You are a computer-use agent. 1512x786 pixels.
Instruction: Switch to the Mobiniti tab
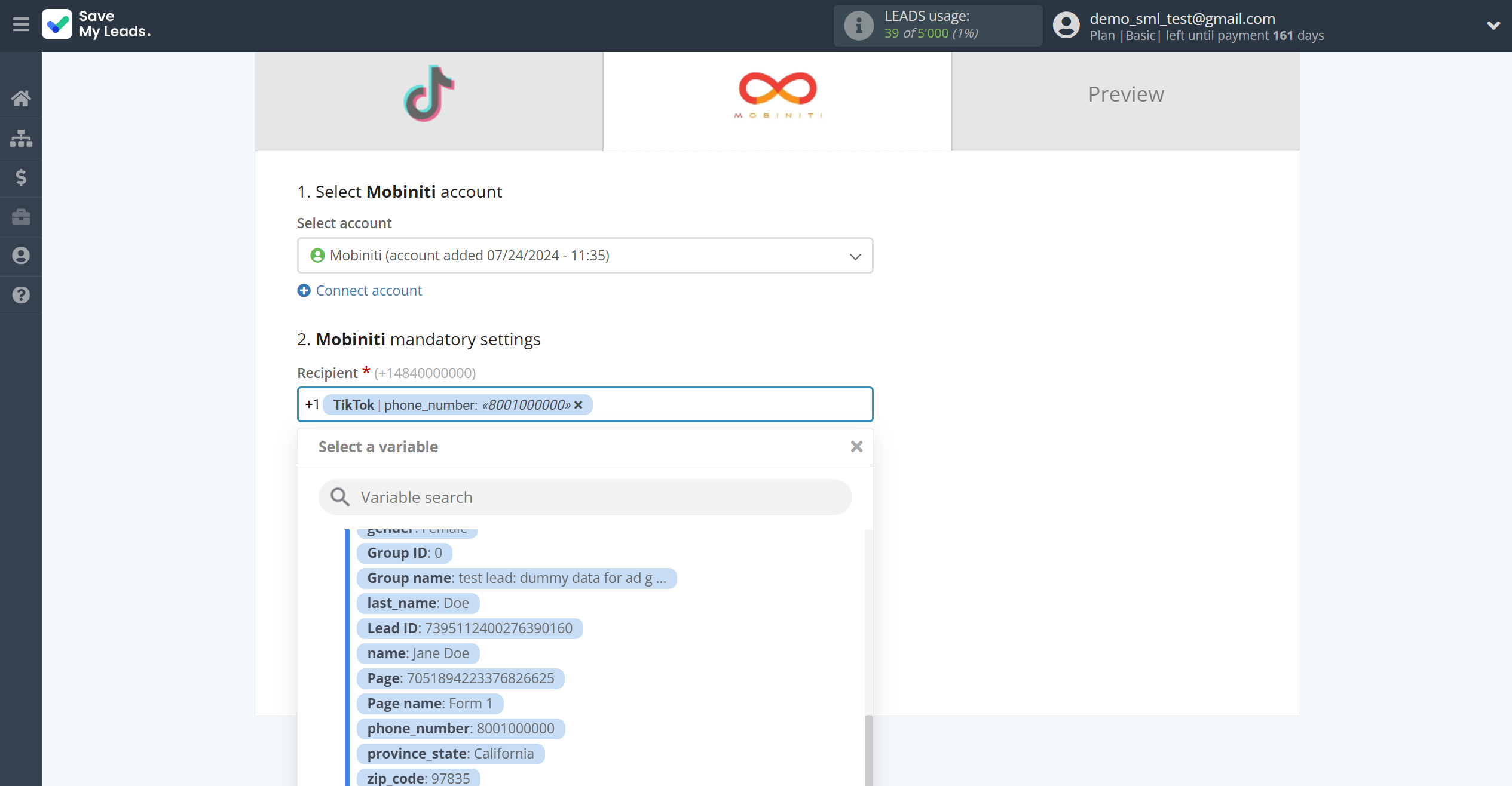[777, 101]
